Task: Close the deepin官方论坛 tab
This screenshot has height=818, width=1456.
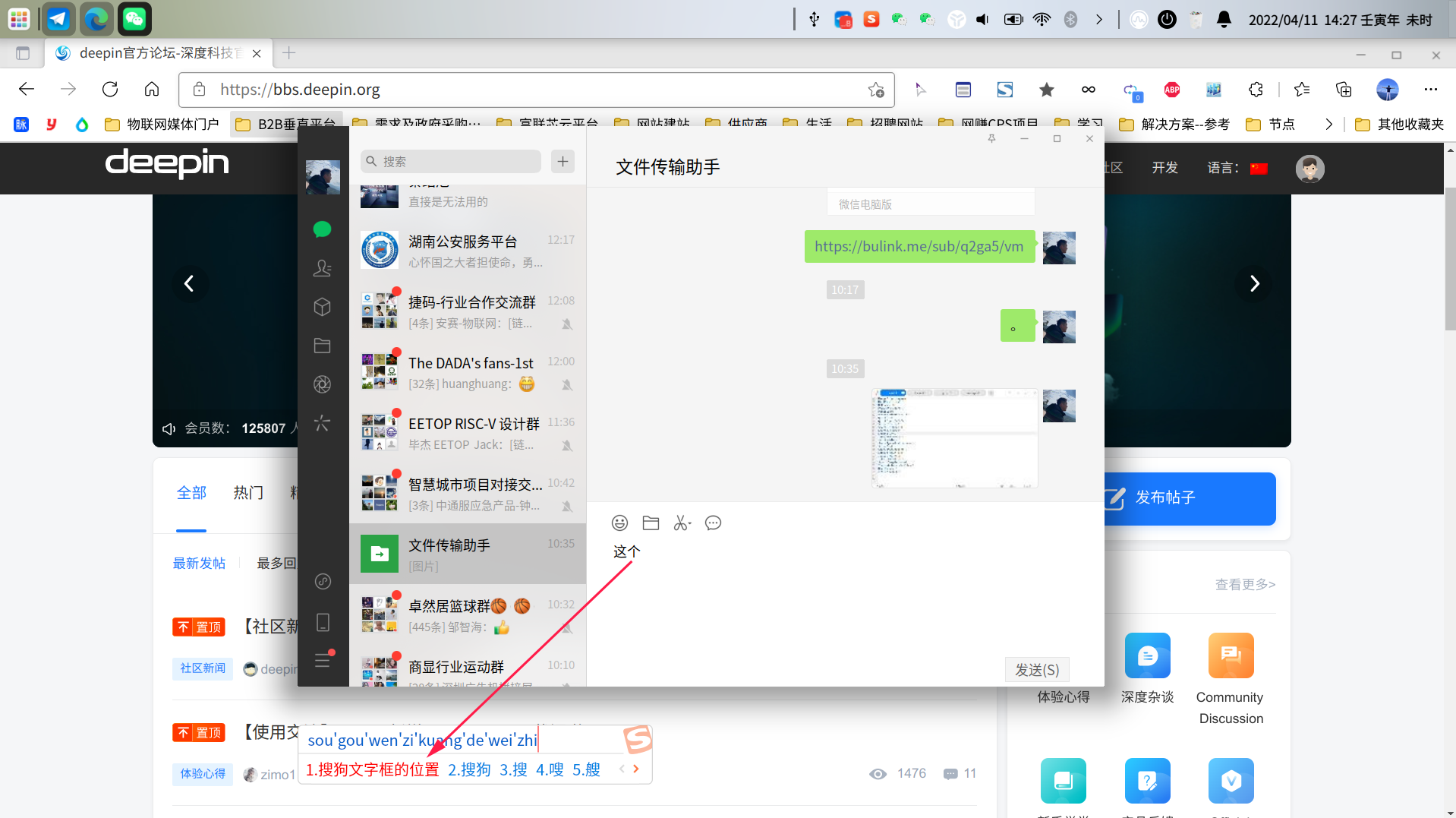Action: click(x=257, y=53)
